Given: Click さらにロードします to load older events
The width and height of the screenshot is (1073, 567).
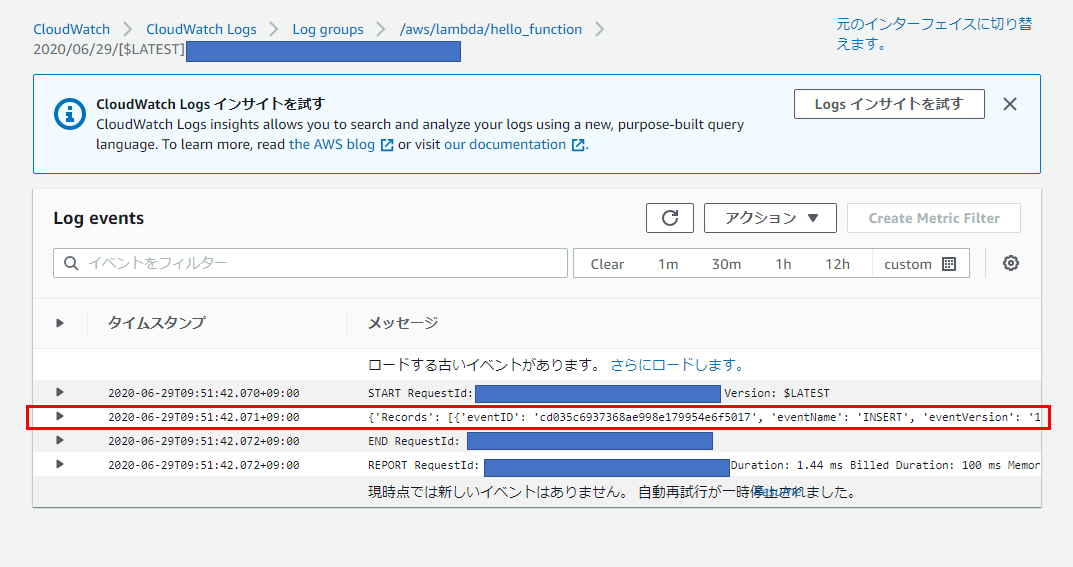Looking at the screenshot, I should pos(677,365).
